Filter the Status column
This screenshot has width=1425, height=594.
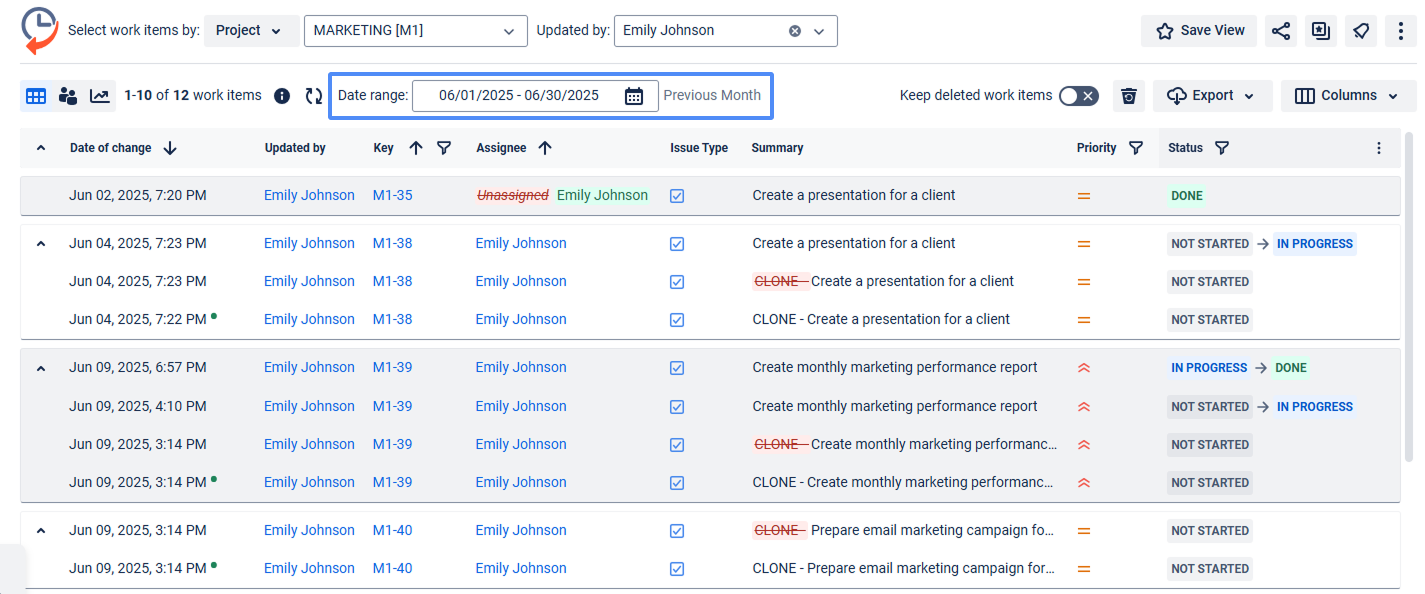(1221, 148)
